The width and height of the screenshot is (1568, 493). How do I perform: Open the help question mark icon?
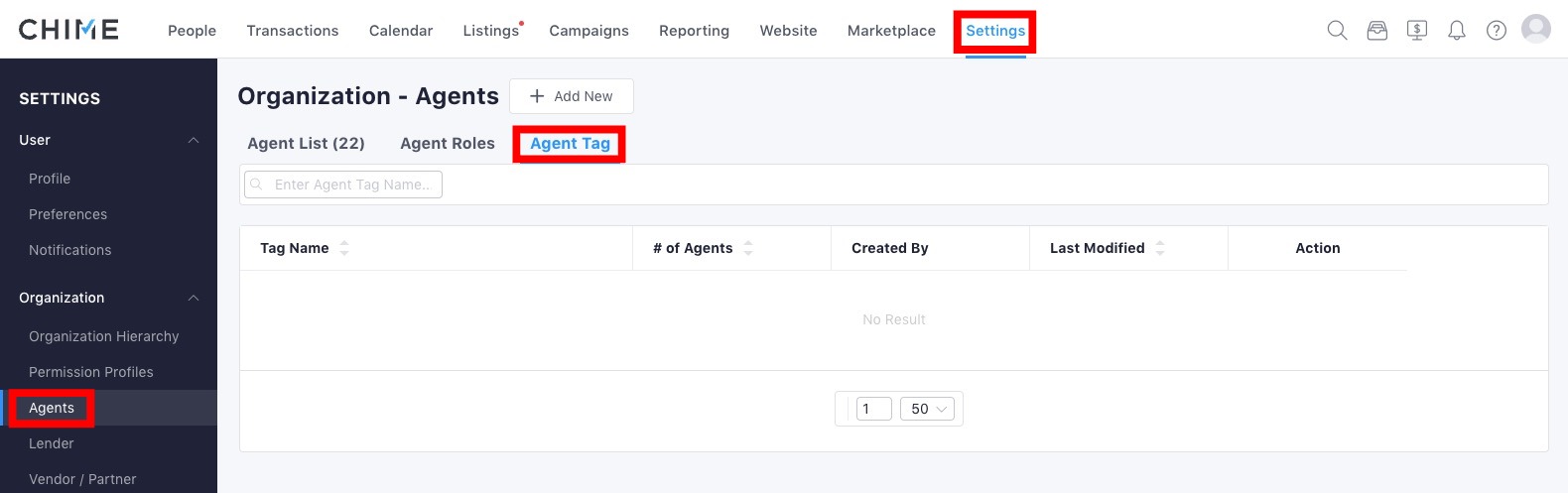pos(1496,30)
